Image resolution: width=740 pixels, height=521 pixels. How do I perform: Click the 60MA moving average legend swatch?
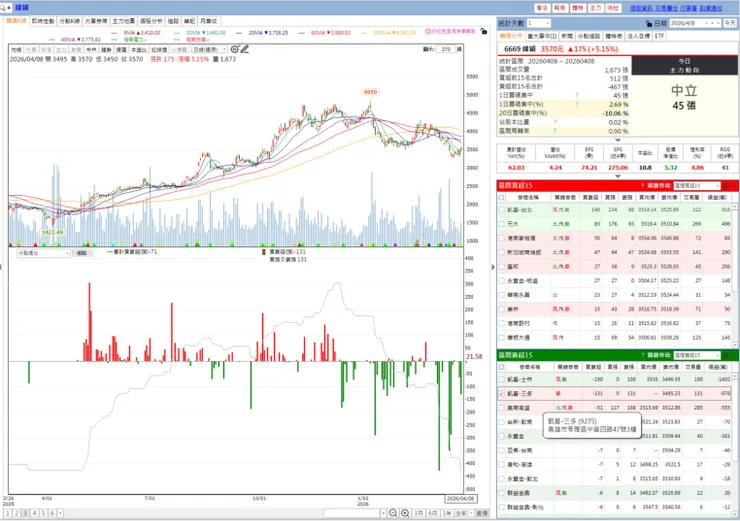(x=302, y=33)
